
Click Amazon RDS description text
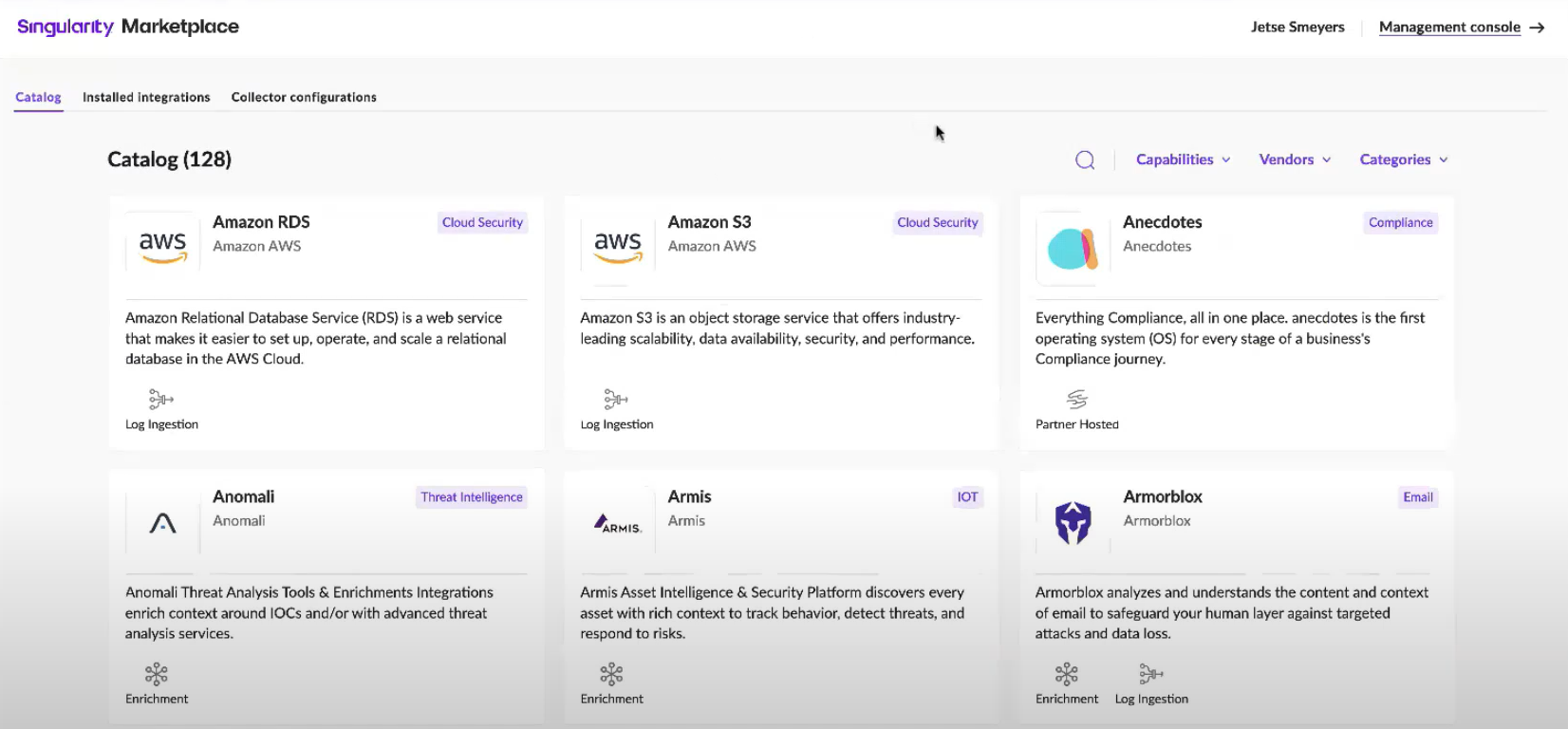(x=316, y=338)
